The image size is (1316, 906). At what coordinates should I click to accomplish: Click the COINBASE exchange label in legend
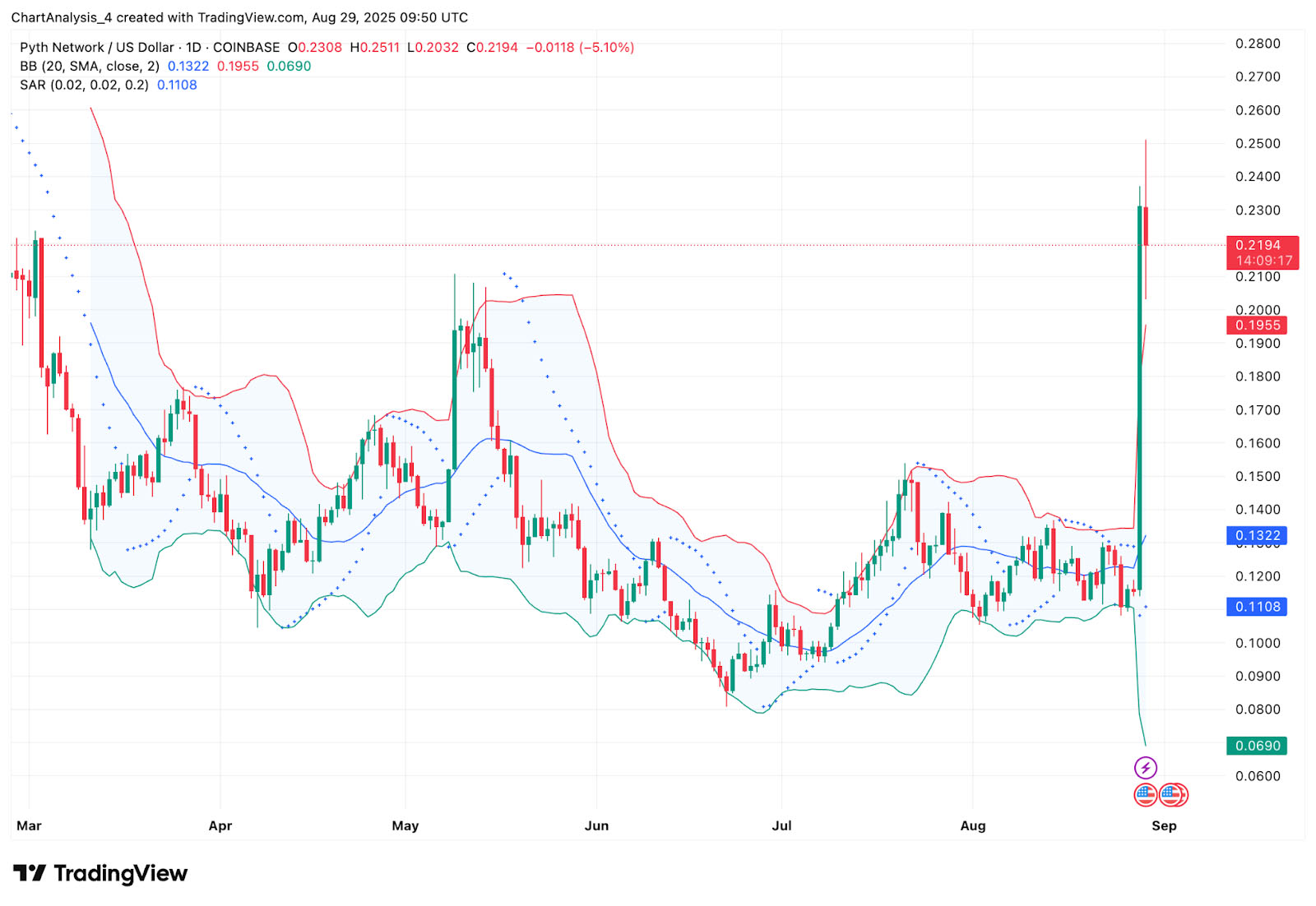coord(247,48)
